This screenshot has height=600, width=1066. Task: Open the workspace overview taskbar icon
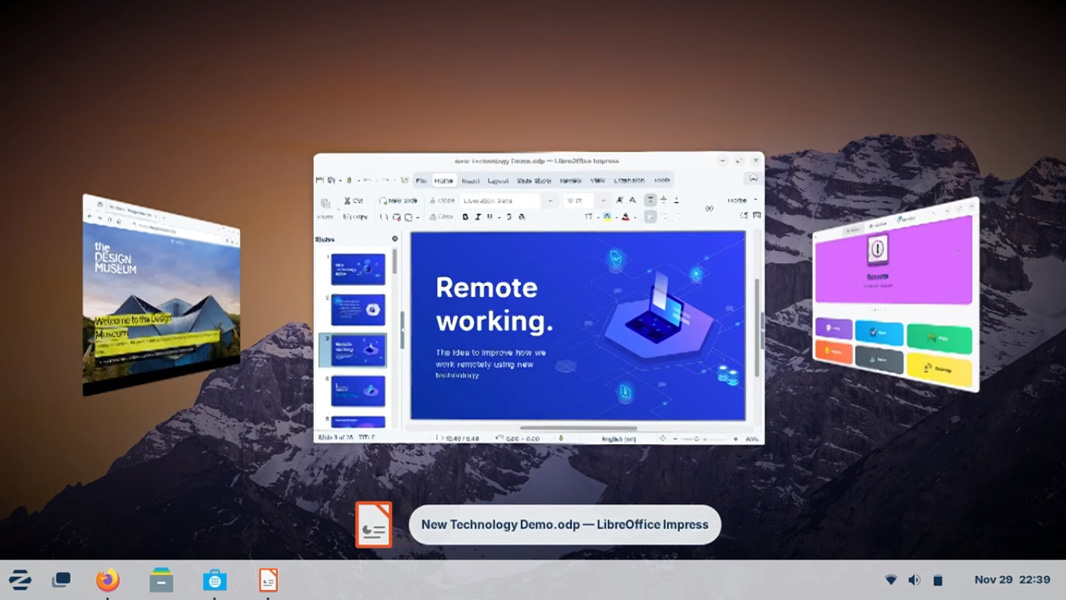coord(62,580)
